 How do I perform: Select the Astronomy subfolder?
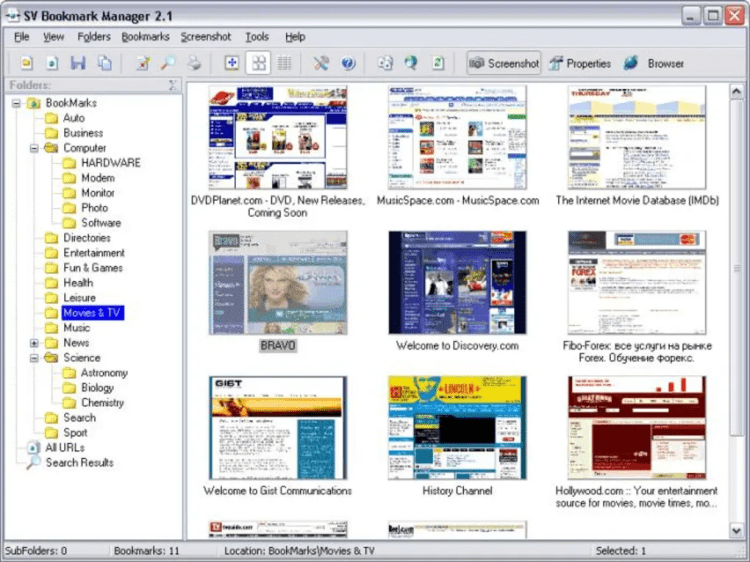(104, 373)
